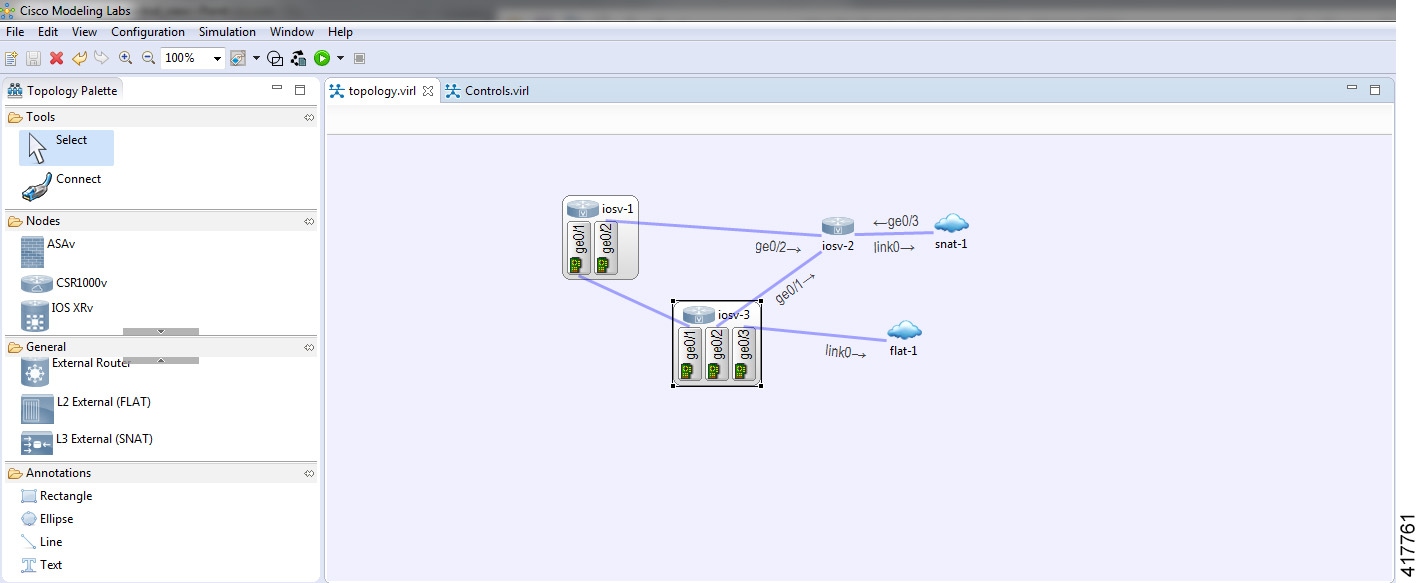Open the Configuration menu
The height and width of the screenshot is (583, 1420).
pyautogui.click(x=148, y=32)
